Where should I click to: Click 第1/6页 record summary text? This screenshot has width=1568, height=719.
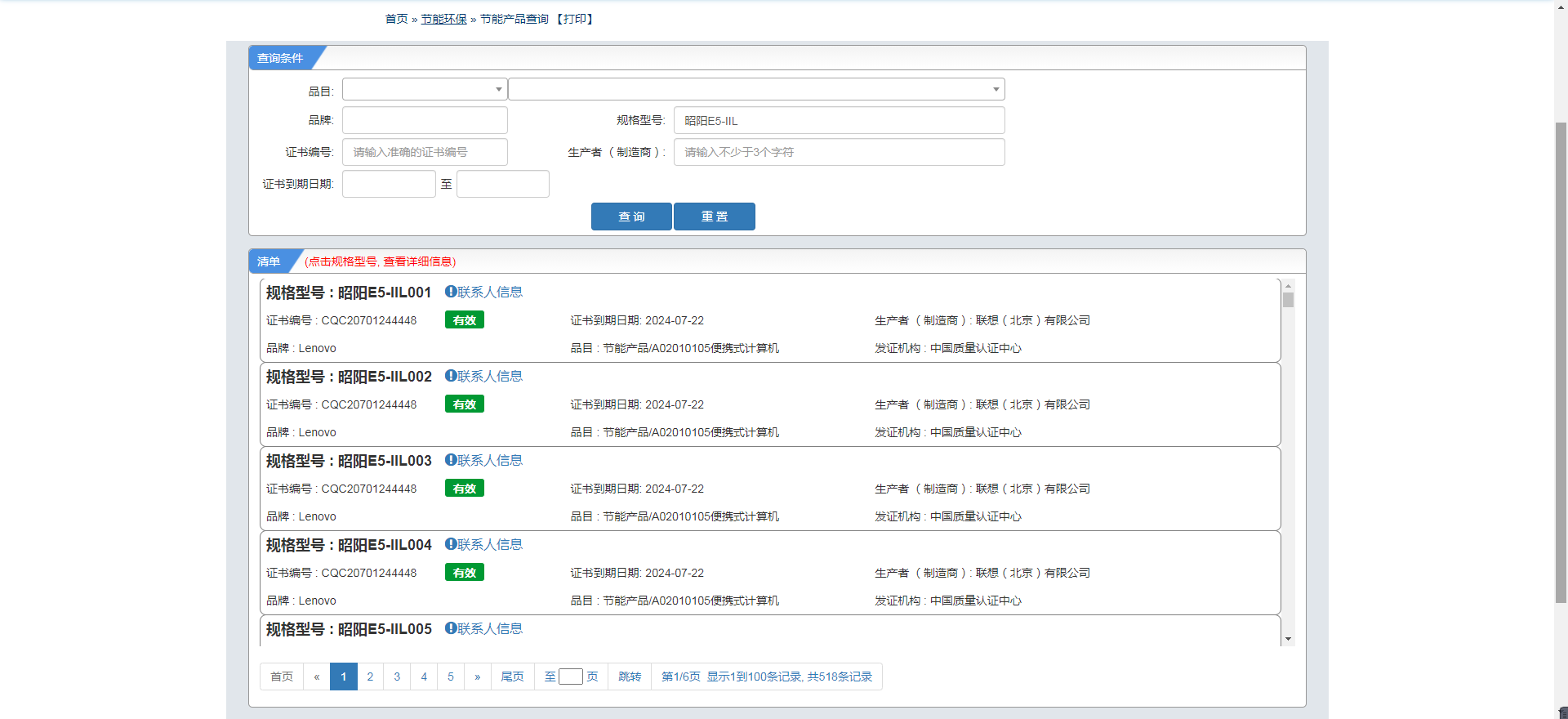pos(767,677)
